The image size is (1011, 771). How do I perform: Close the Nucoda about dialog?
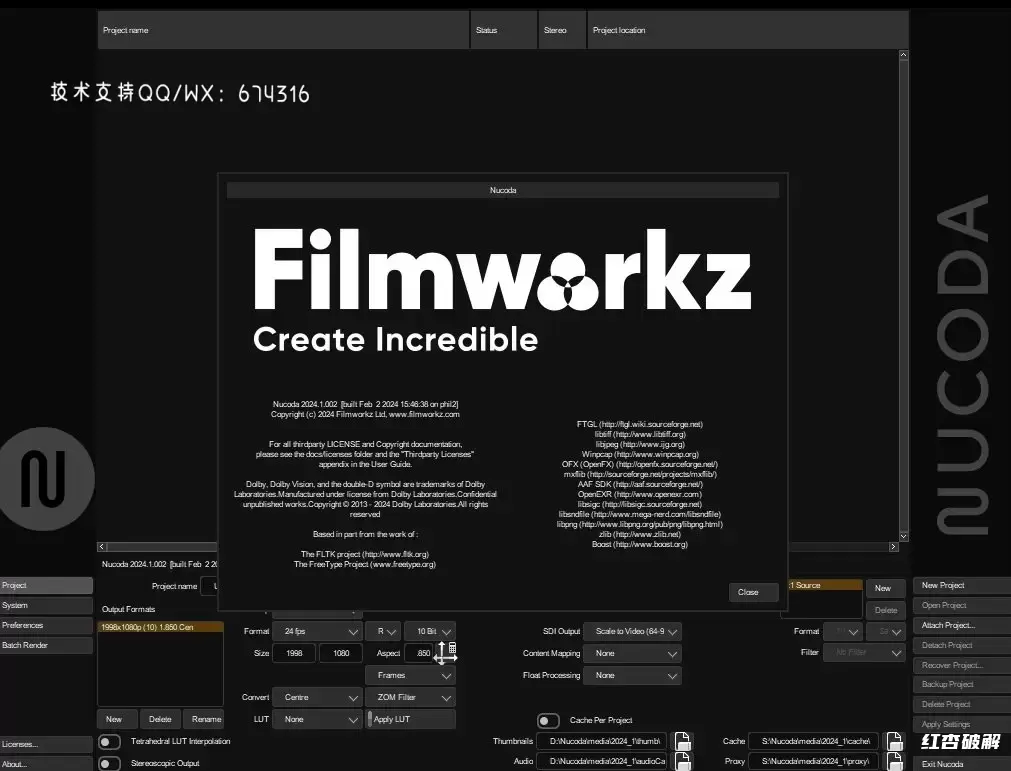[x=754, y=592]
